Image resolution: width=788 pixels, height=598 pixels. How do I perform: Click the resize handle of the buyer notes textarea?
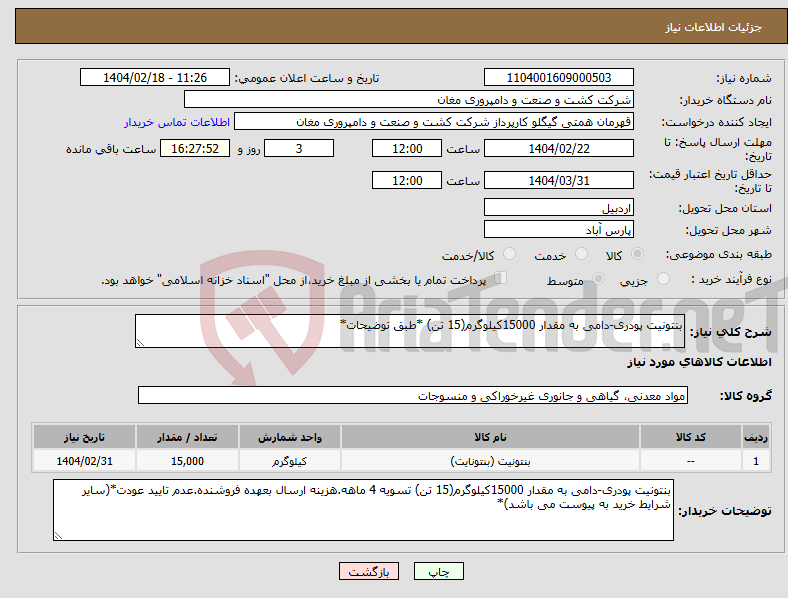pos(58,536)
